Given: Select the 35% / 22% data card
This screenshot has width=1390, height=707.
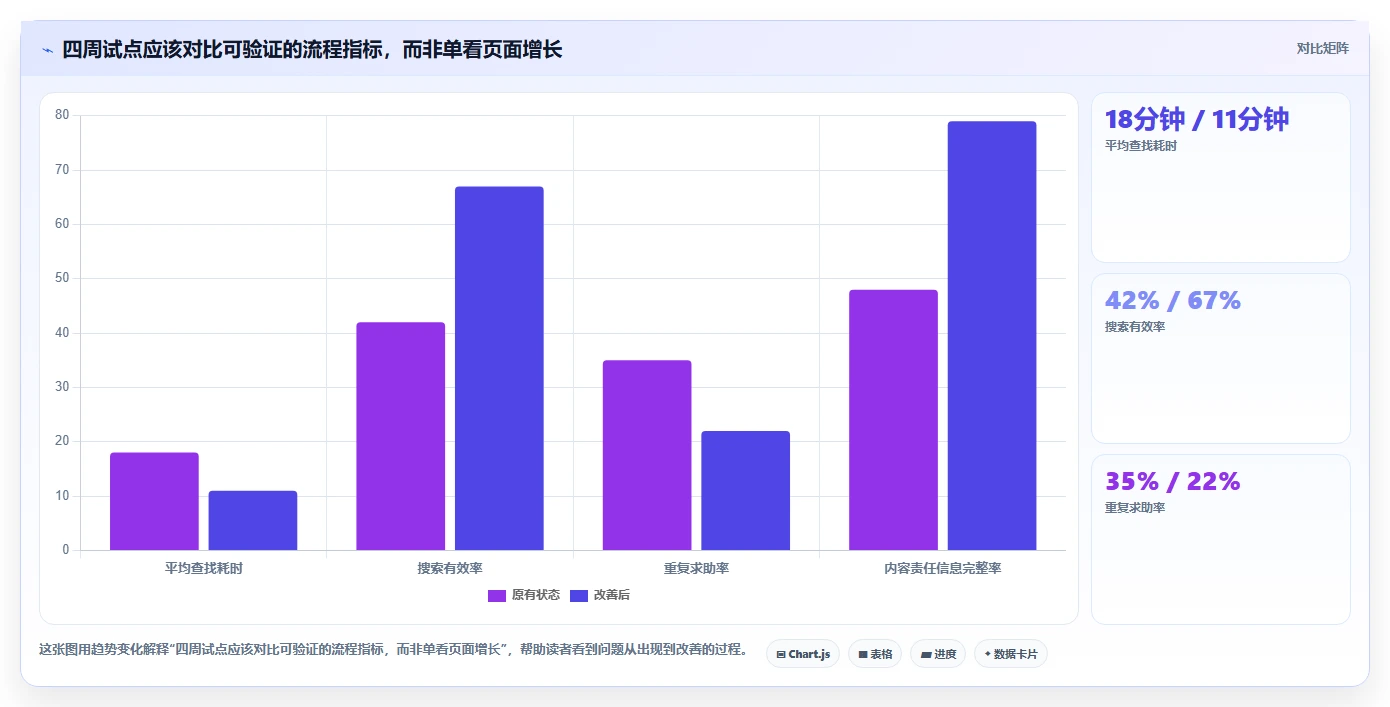Looking at the screenshot, I should 1220,540.
